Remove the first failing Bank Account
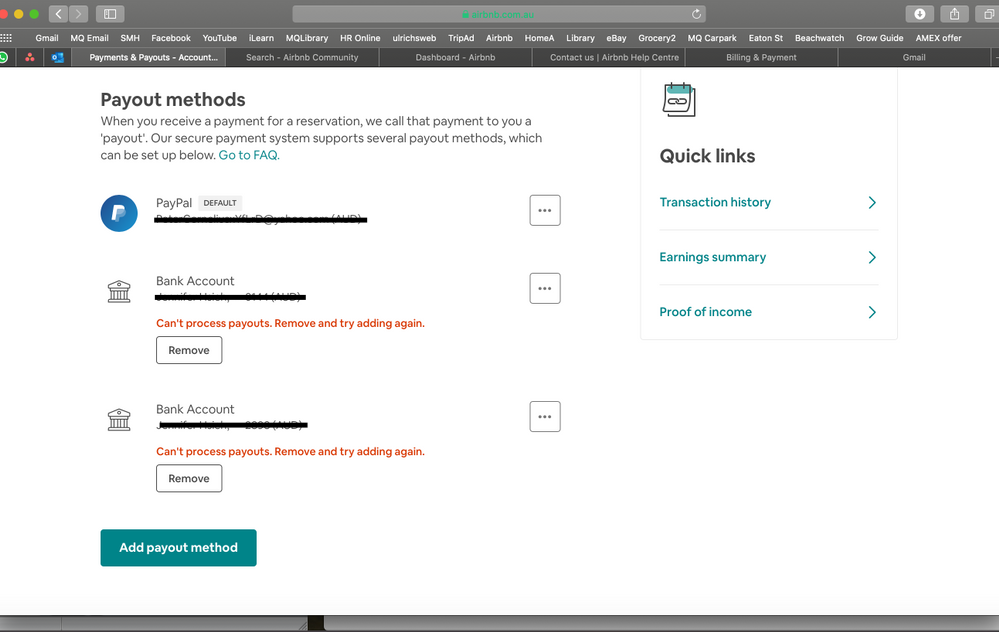Viewport: 999px width, 632px height. pyautogui.click(x=189, y=350)
